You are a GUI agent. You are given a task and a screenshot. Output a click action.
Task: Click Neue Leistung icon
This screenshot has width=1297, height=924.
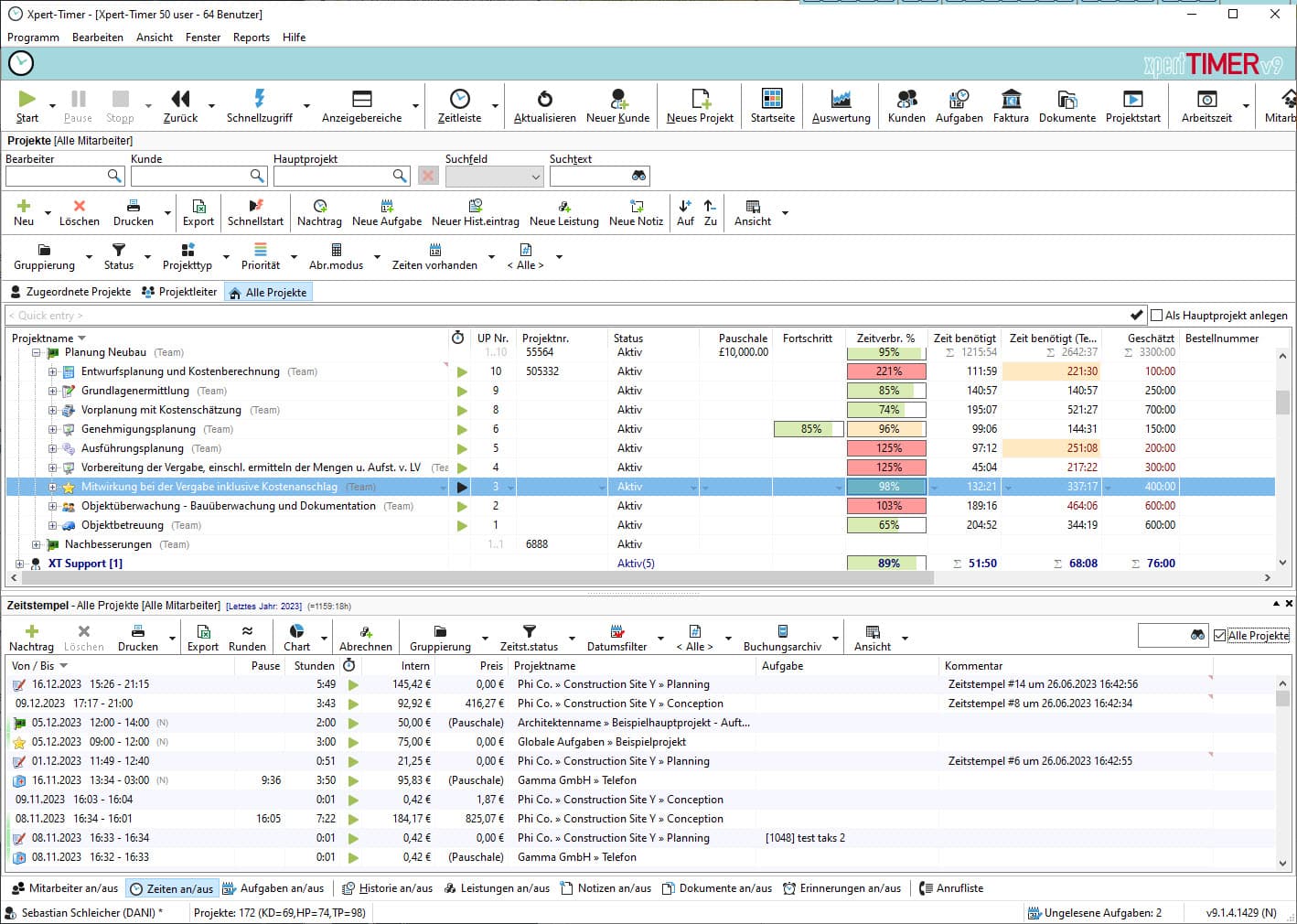(563, 212)
